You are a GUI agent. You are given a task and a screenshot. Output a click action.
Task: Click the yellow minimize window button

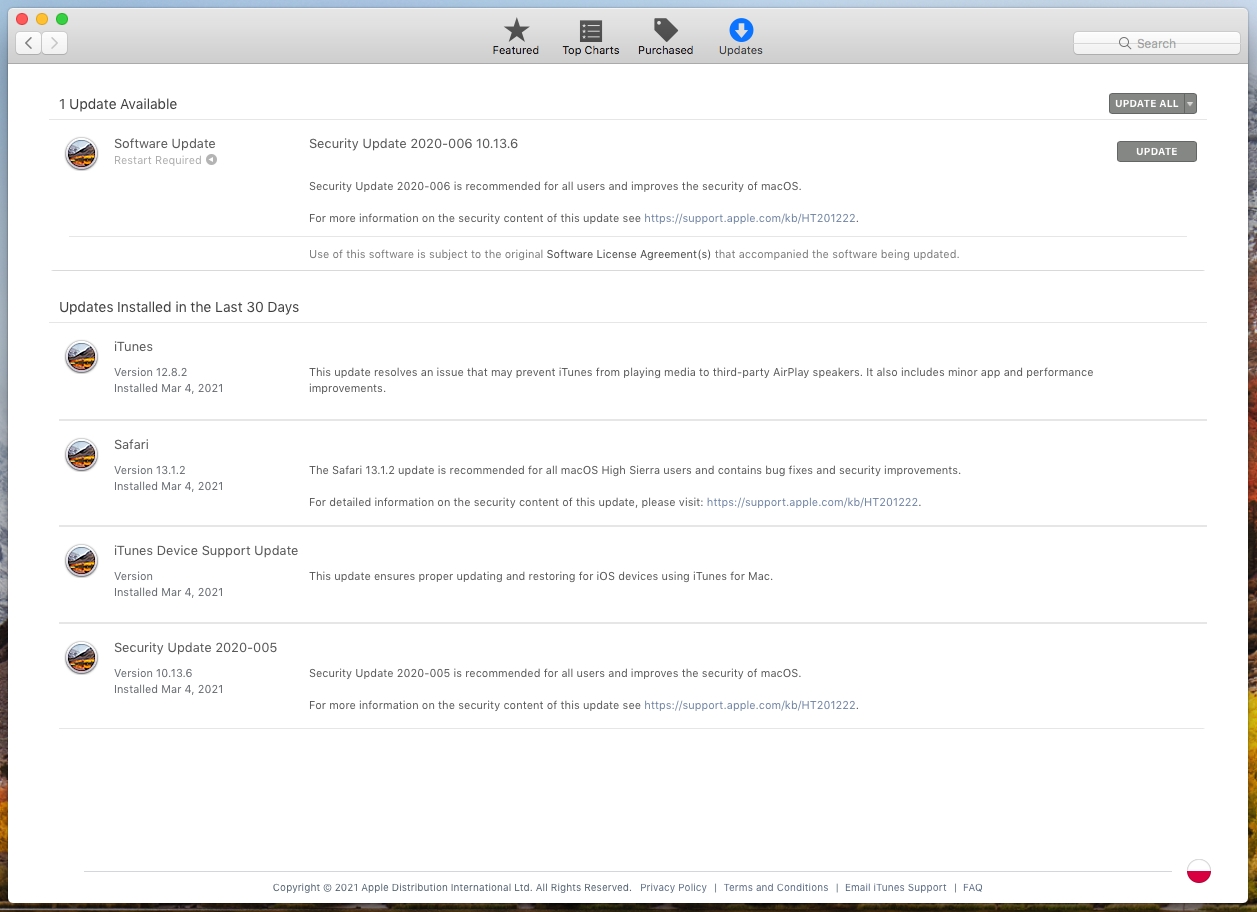pos(42,19)
